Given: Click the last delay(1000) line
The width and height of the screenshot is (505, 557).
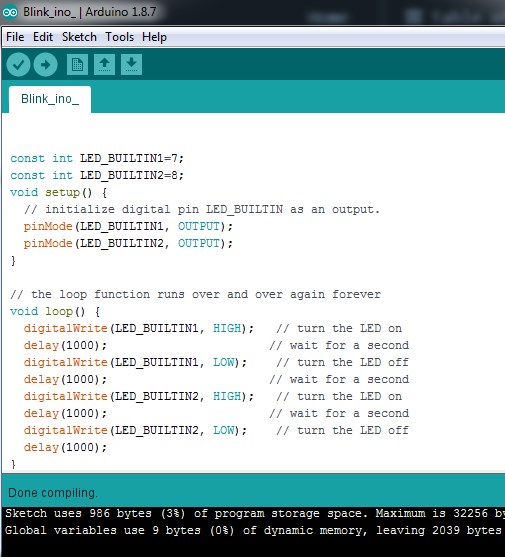Looking at the screenshot, I should tap(65, 447).
